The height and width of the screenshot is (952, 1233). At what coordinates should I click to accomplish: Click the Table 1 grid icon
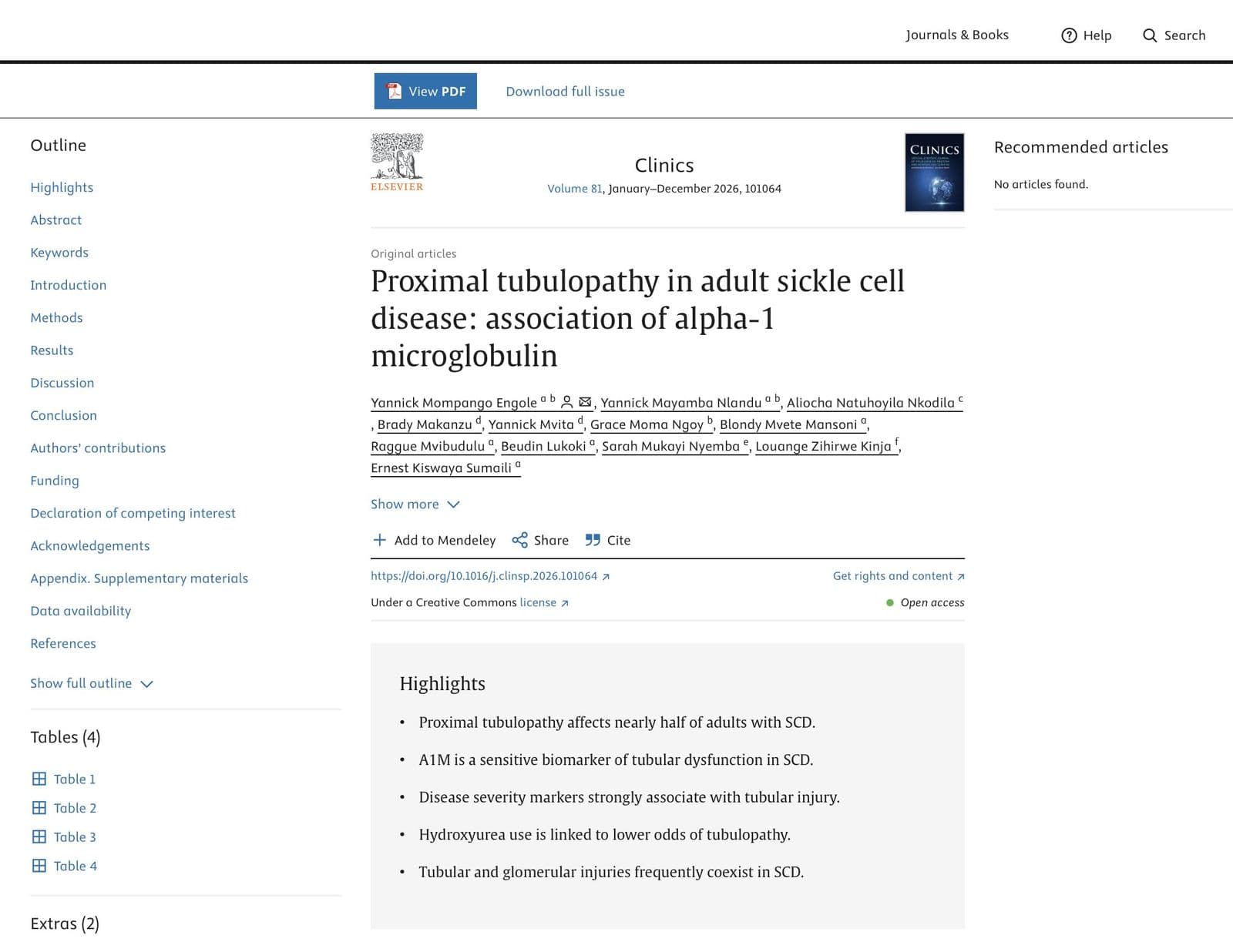pos(39,779)
